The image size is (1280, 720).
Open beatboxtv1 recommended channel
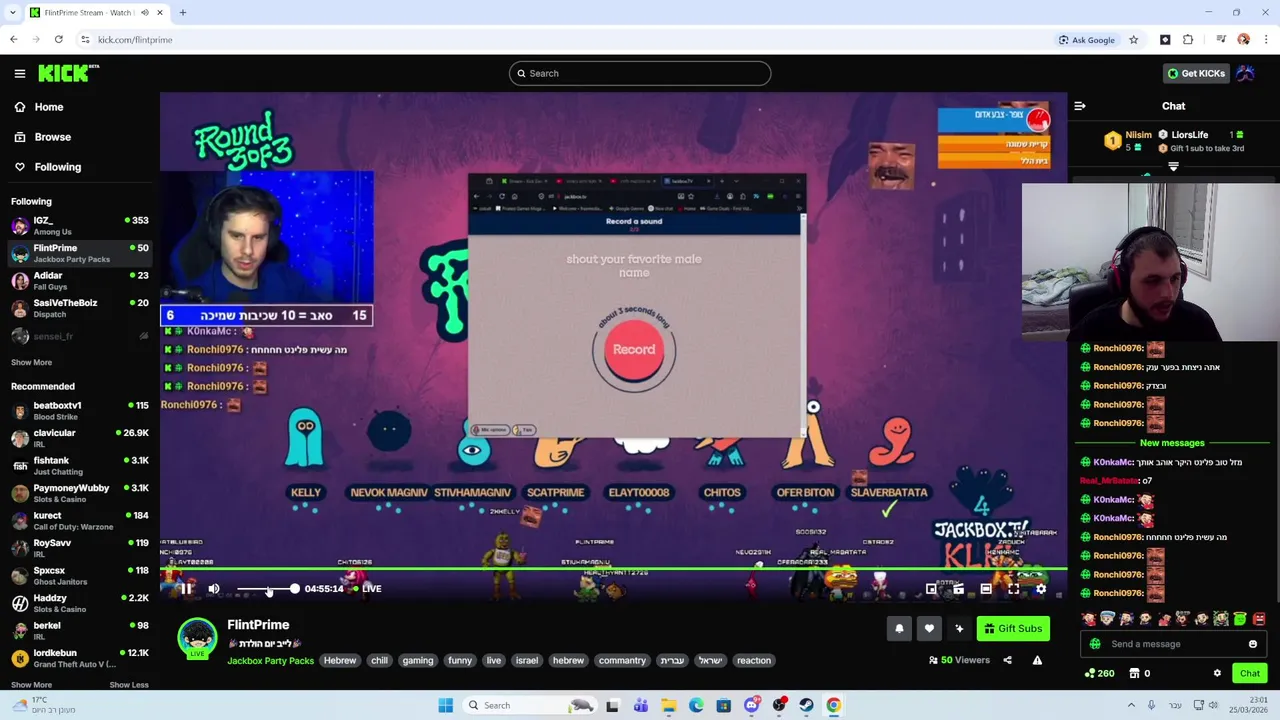(x=80, y=411)
